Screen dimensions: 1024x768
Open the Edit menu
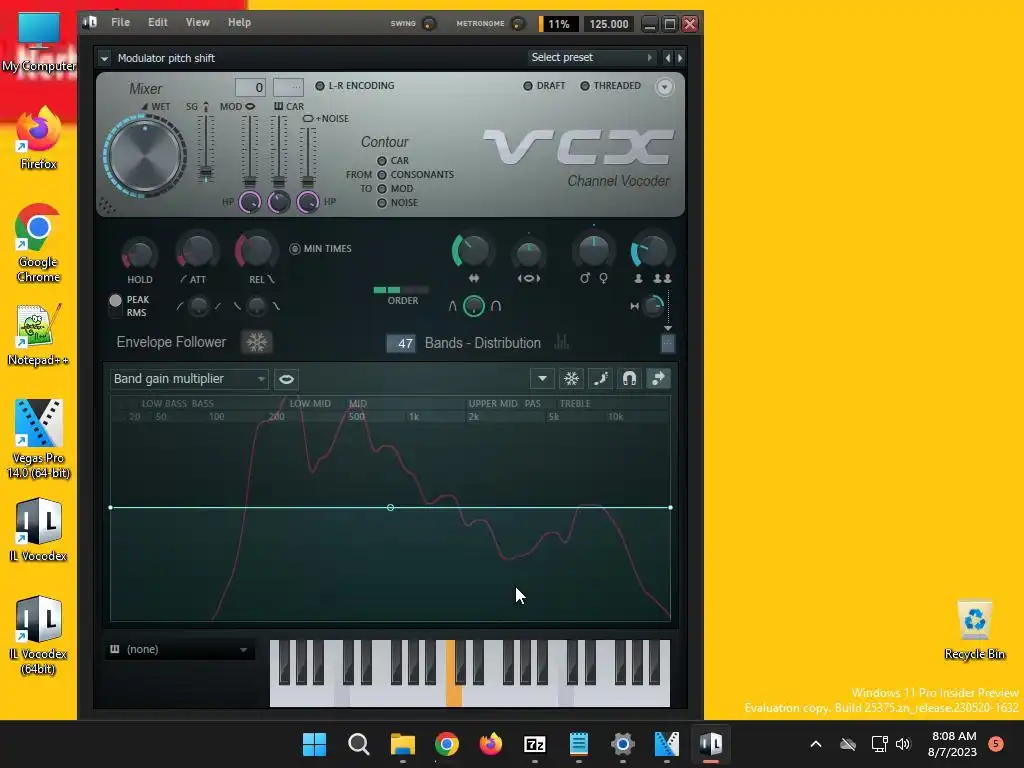(157, 22)
